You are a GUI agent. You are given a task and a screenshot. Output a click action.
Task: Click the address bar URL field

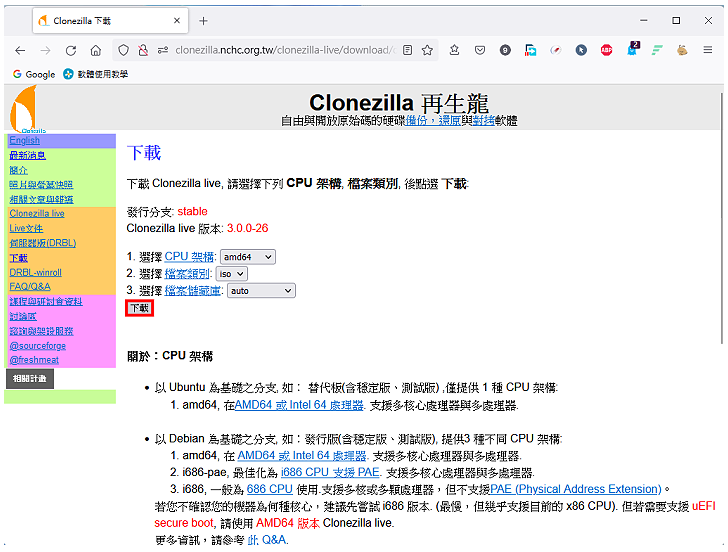point(285,50)
